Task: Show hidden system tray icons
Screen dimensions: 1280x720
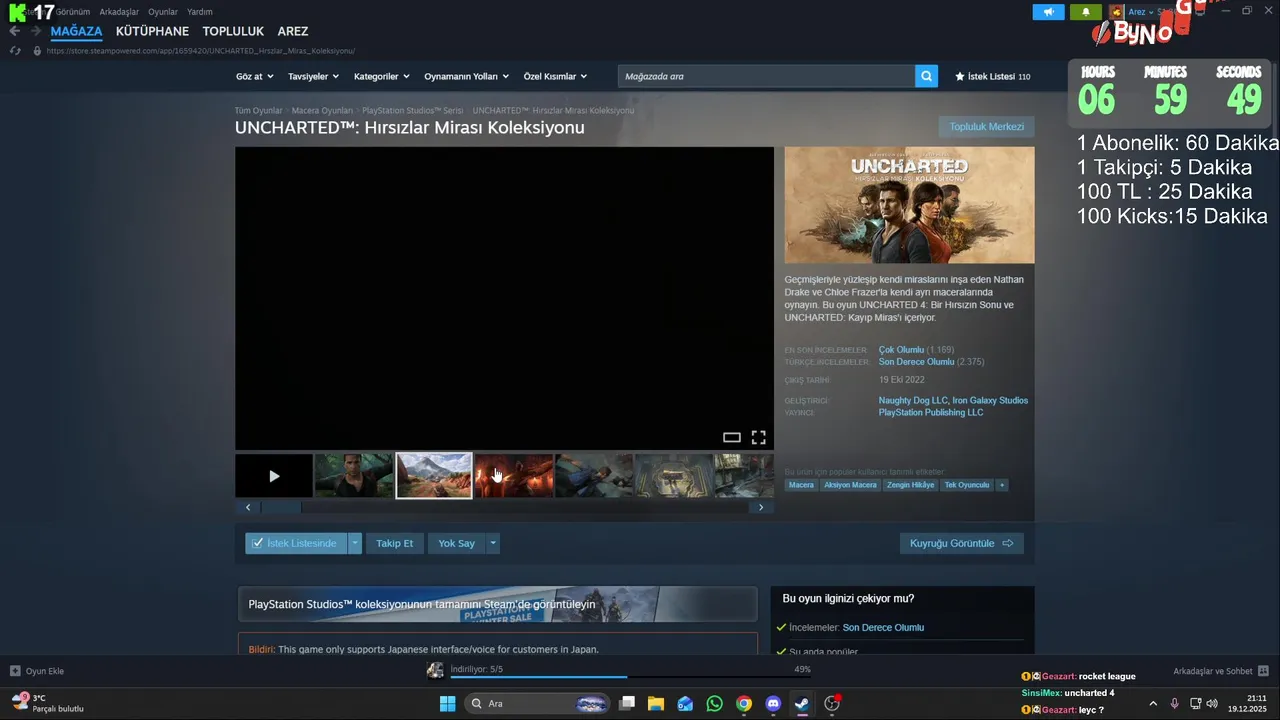Action: (x=1153, y=704)
